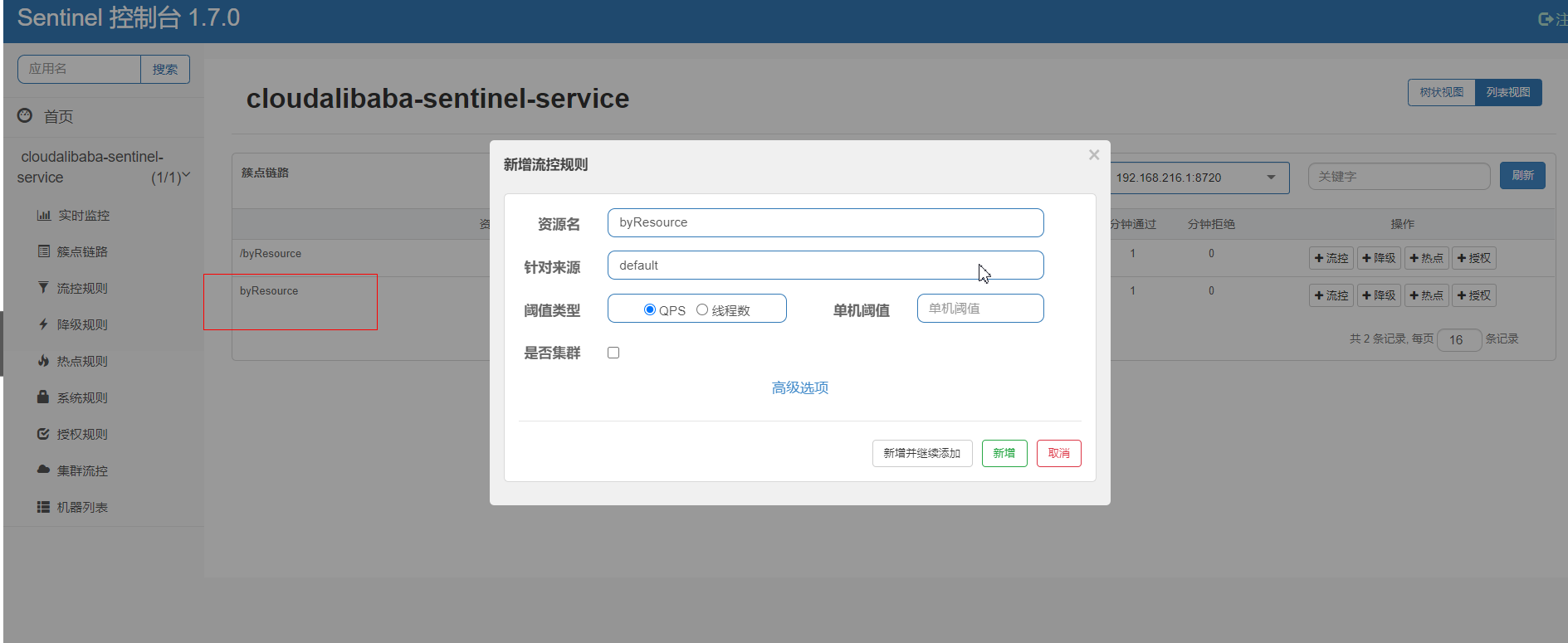Screen dimensions: 1568x643
Task: Click the bar chart icon for 实时监控
Action: click(44, 215)
